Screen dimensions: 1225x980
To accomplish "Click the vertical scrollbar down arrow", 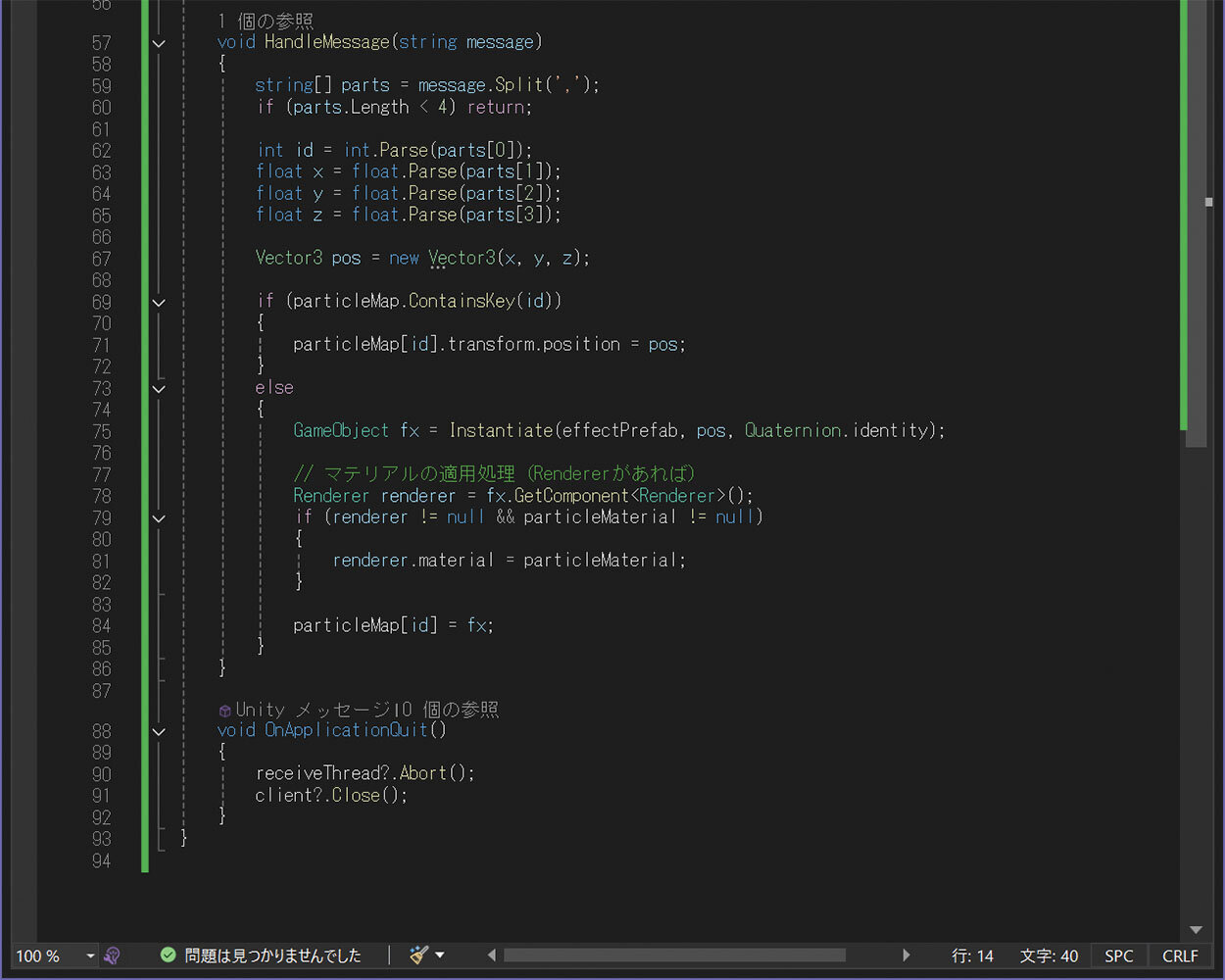I will (x=1196, y=929).
